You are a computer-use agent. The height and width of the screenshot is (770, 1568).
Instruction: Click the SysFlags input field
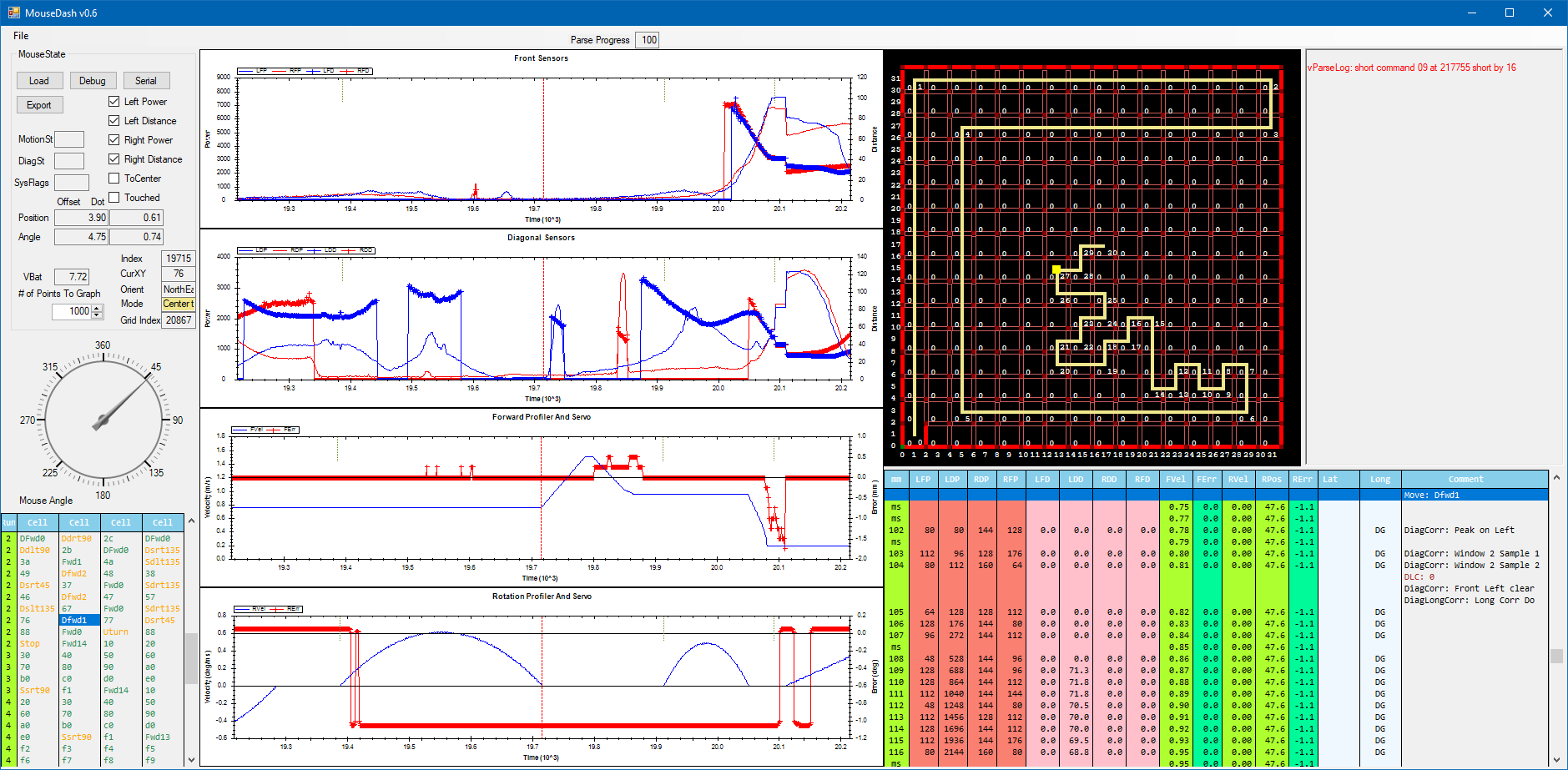72,183
